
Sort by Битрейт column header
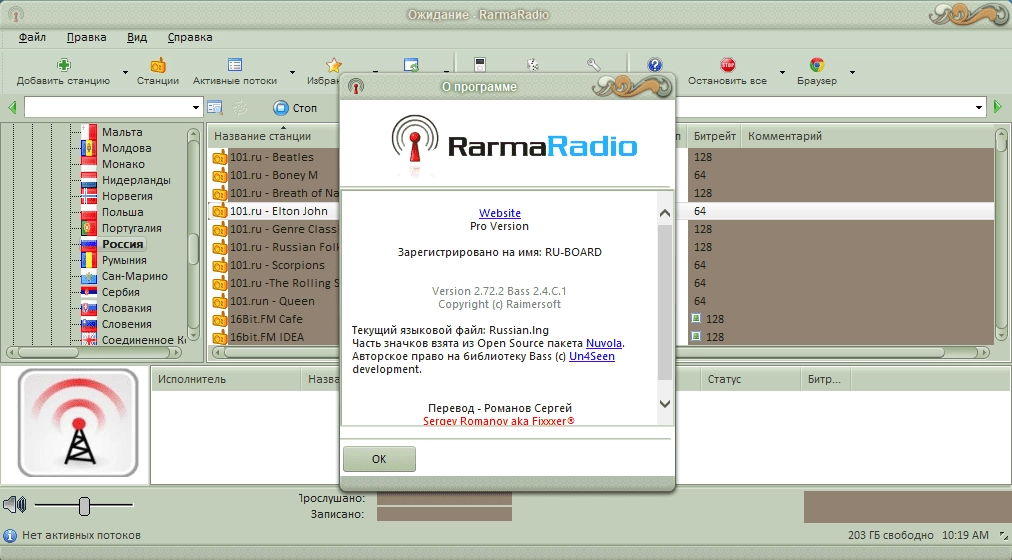pos(714,136)
